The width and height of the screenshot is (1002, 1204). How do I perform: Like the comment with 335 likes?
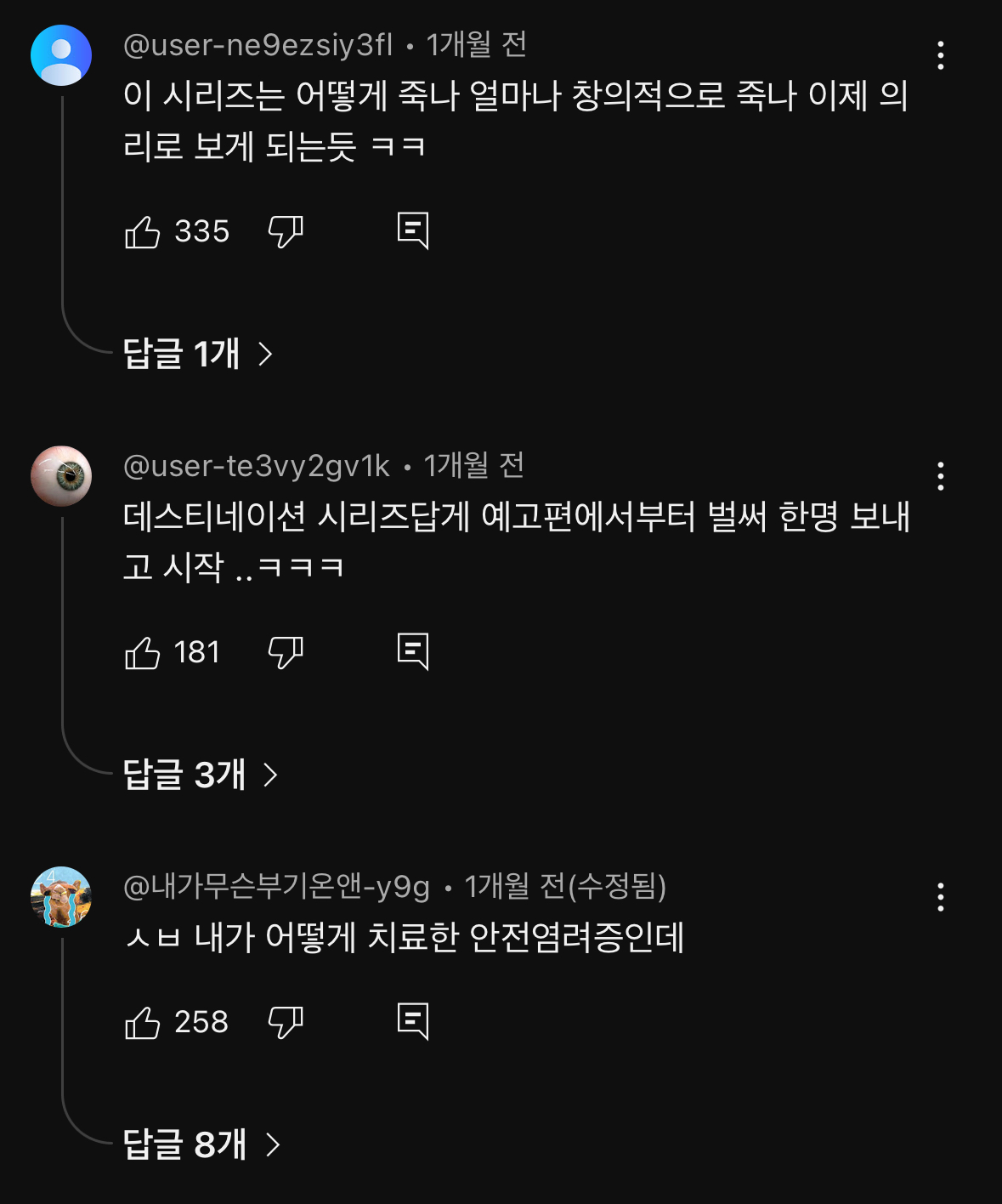click(143, 231)
